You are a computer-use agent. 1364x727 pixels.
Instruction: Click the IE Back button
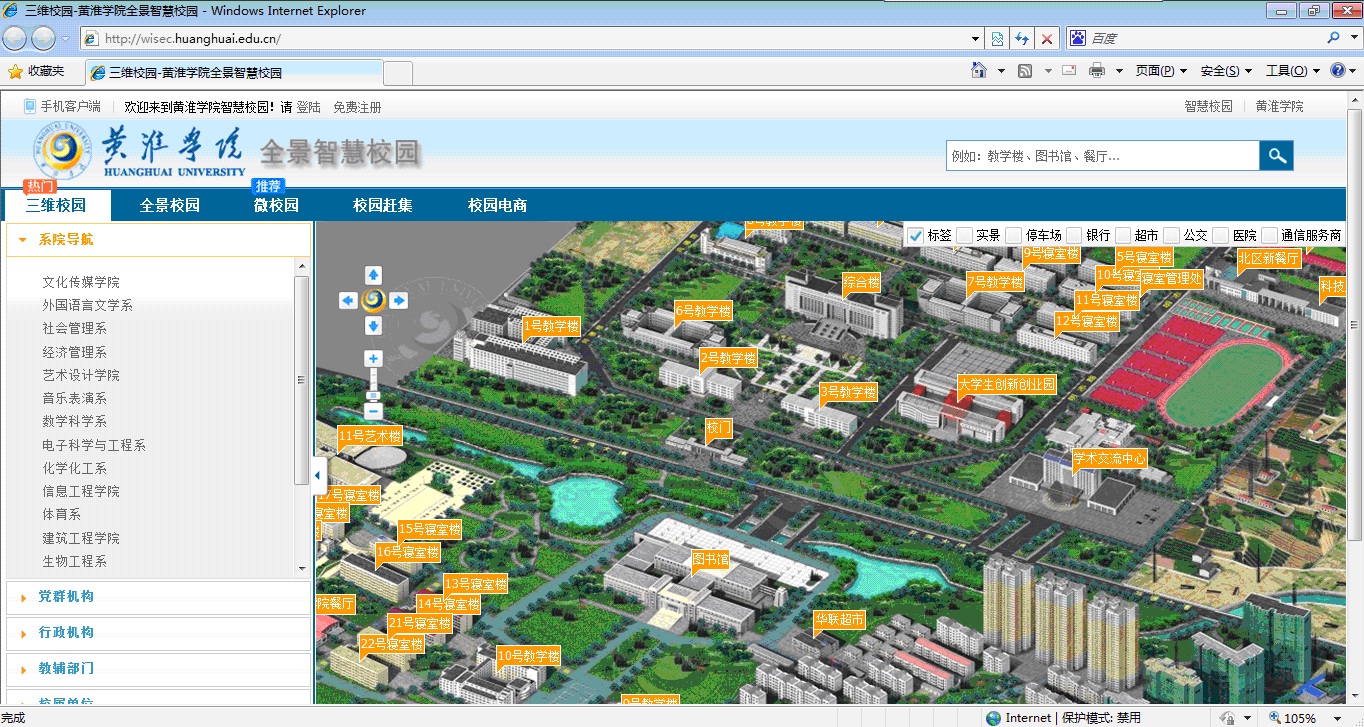tap(15, 38)
